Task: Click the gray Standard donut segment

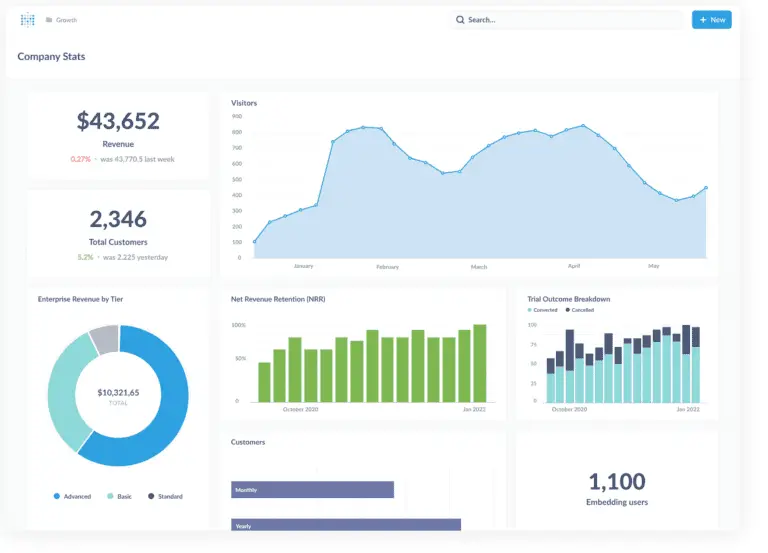Action: tap(106, 338)
